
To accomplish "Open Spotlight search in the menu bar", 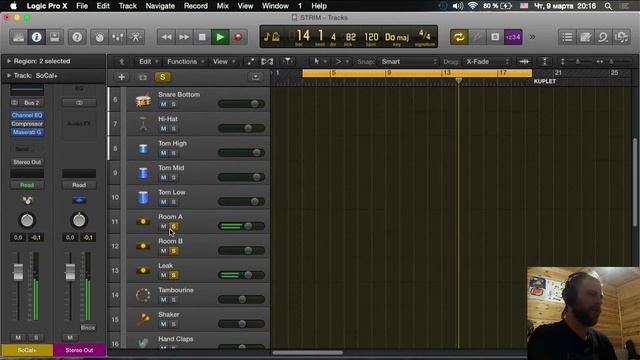I will coord(608,6).
